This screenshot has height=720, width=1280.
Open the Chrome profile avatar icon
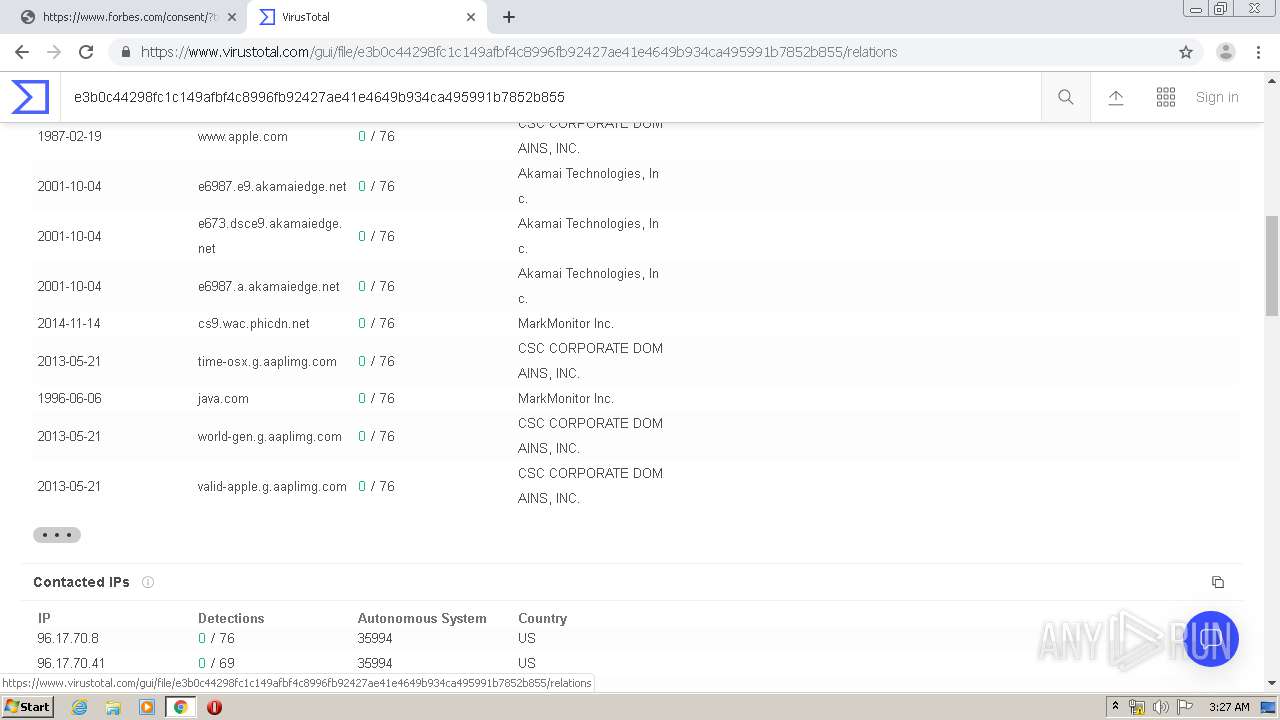tap(1226, 52)
